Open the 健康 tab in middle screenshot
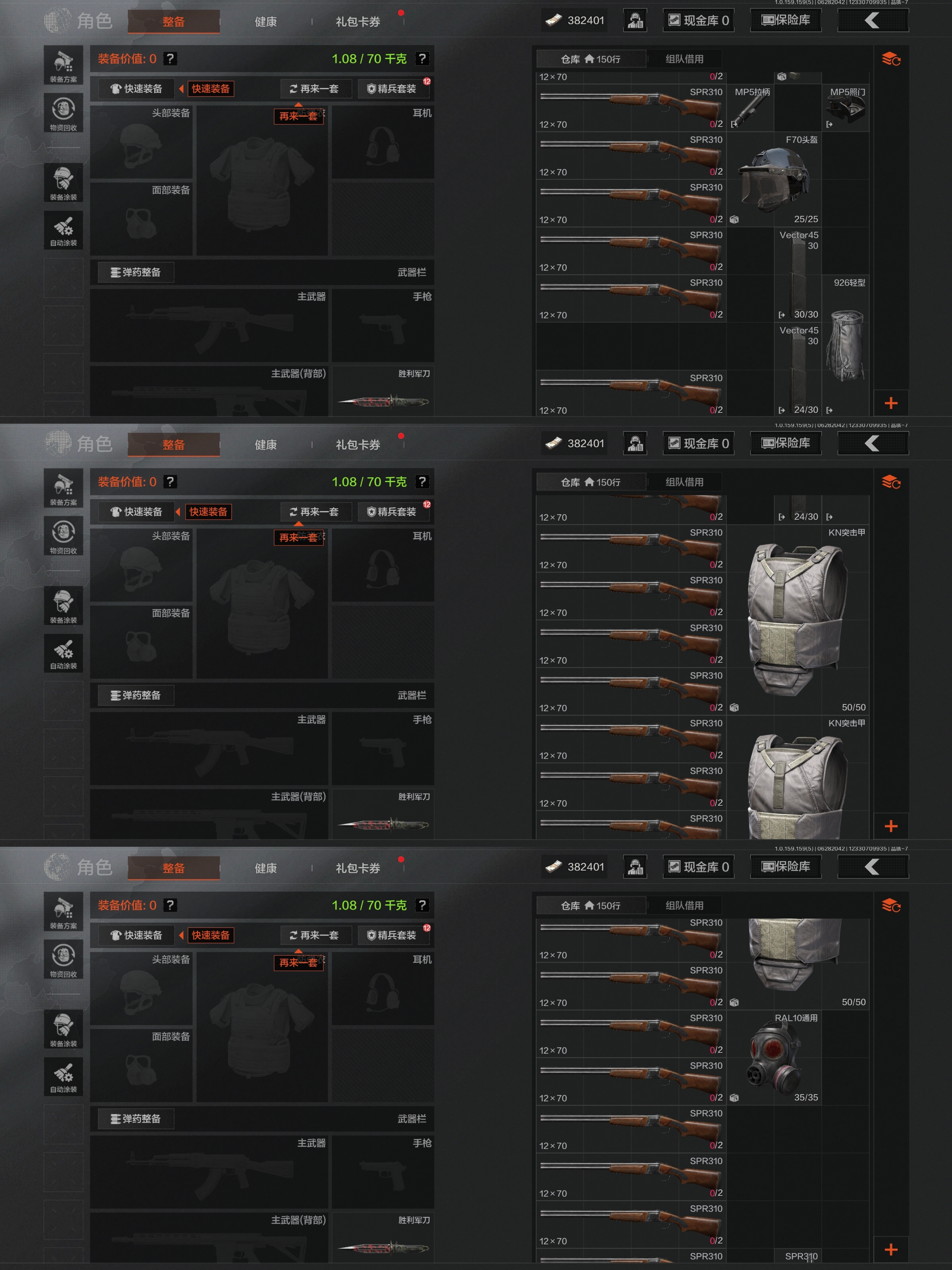 (x=266, y=444)
